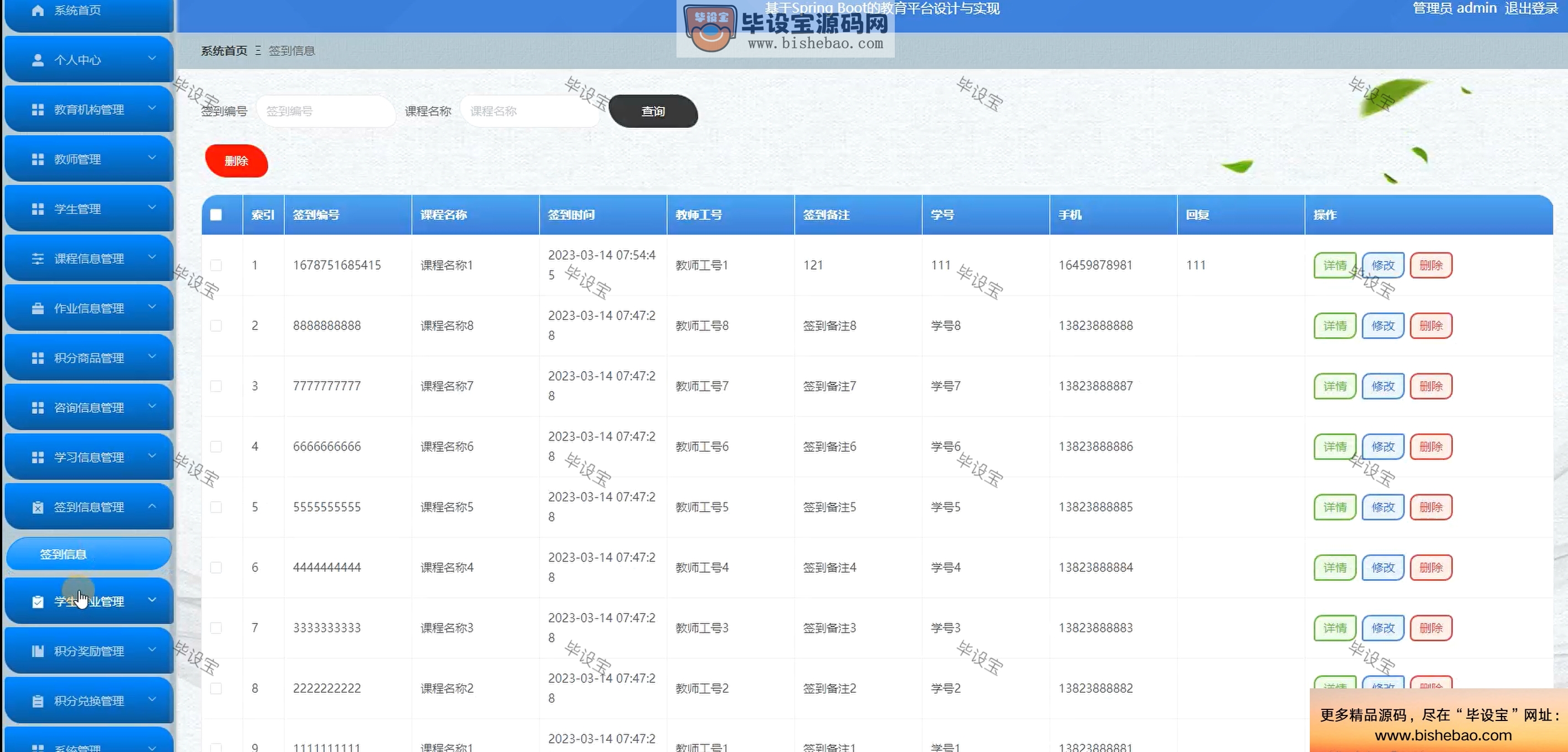
Task: Expand the 课程信息管理 menu chevron
Action: [x=152, y=257]
